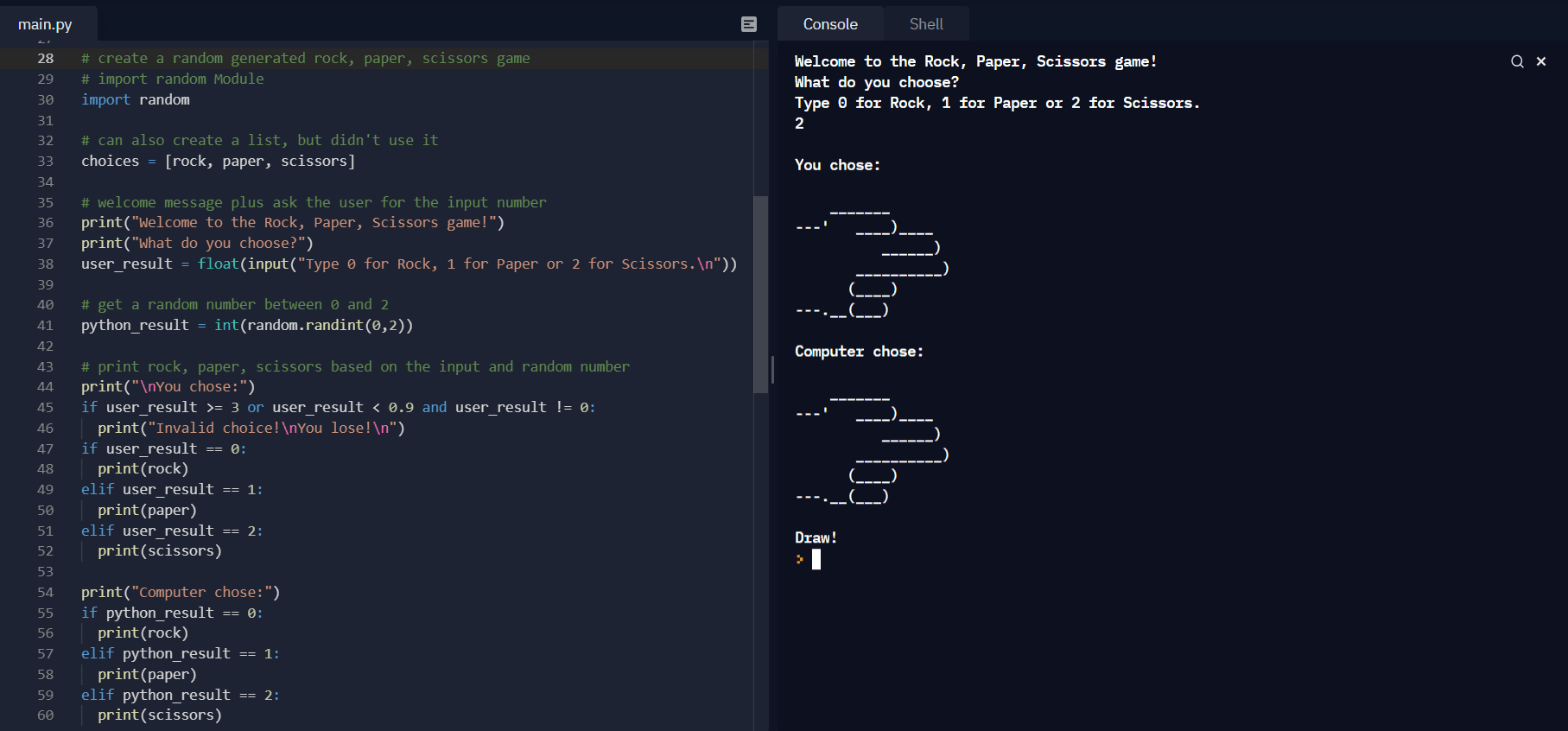Click line number 45 in the gutter
This screenshot has width=1568, height=731.
point(46,407)
